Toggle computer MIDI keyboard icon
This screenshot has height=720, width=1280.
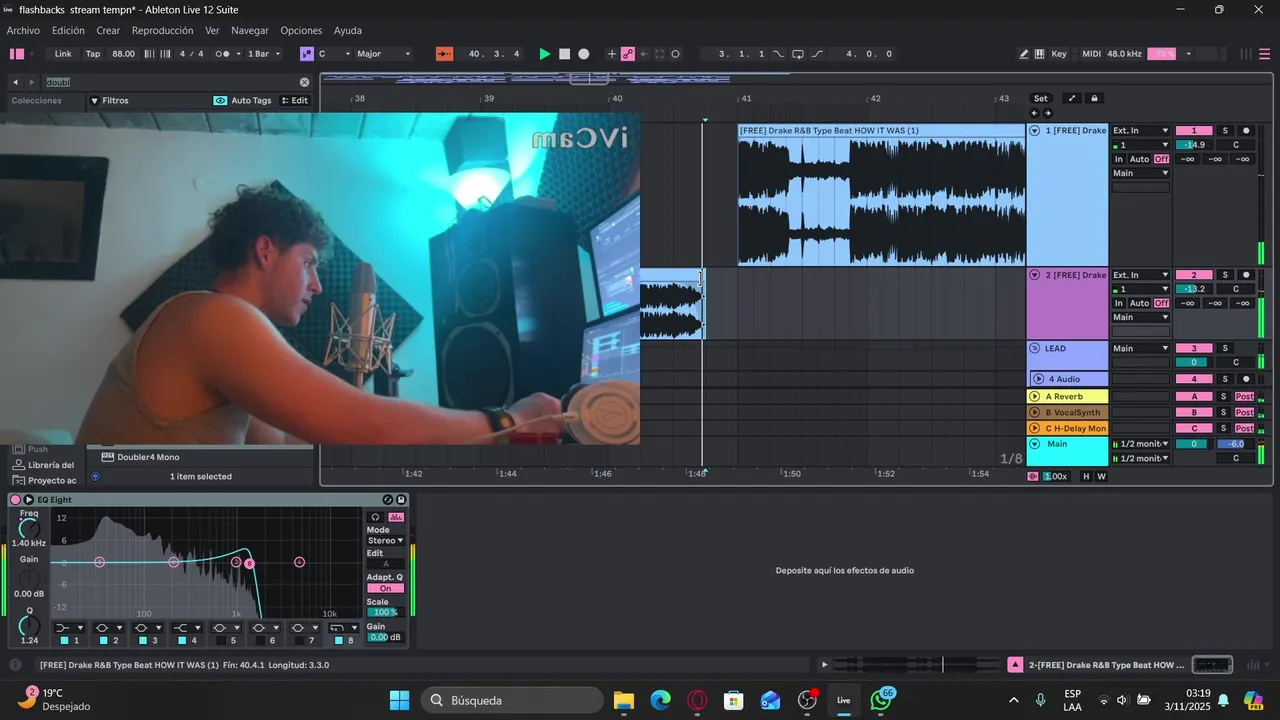tap(1040, 54)
